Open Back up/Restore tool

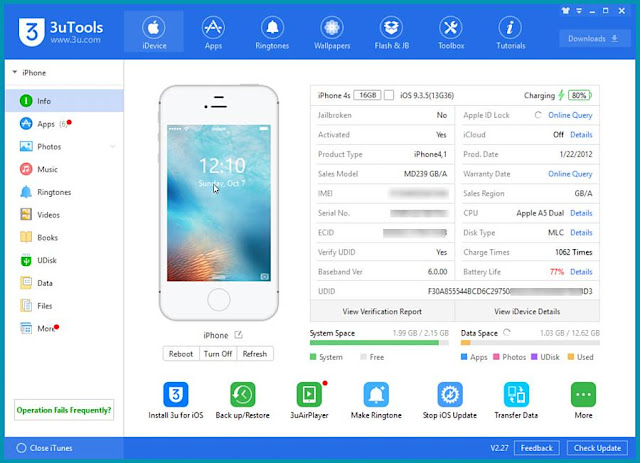242,401
